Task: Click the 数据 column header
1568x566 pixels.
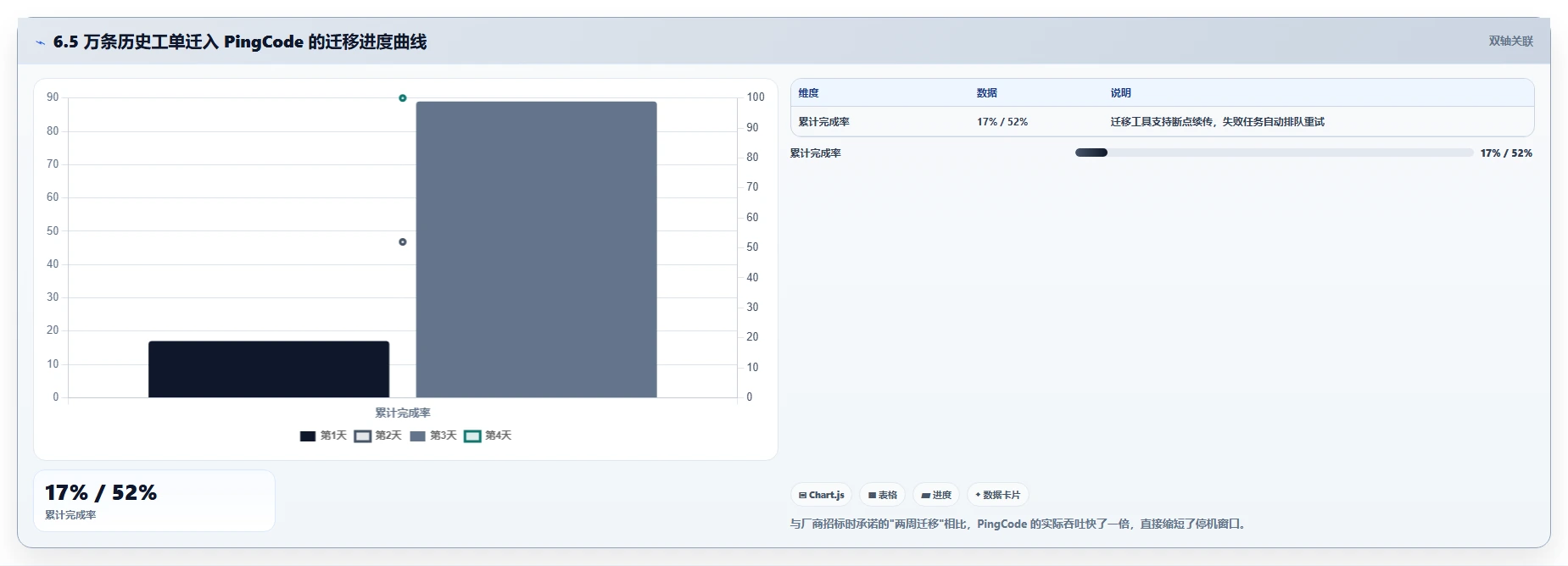Action: 986,93
